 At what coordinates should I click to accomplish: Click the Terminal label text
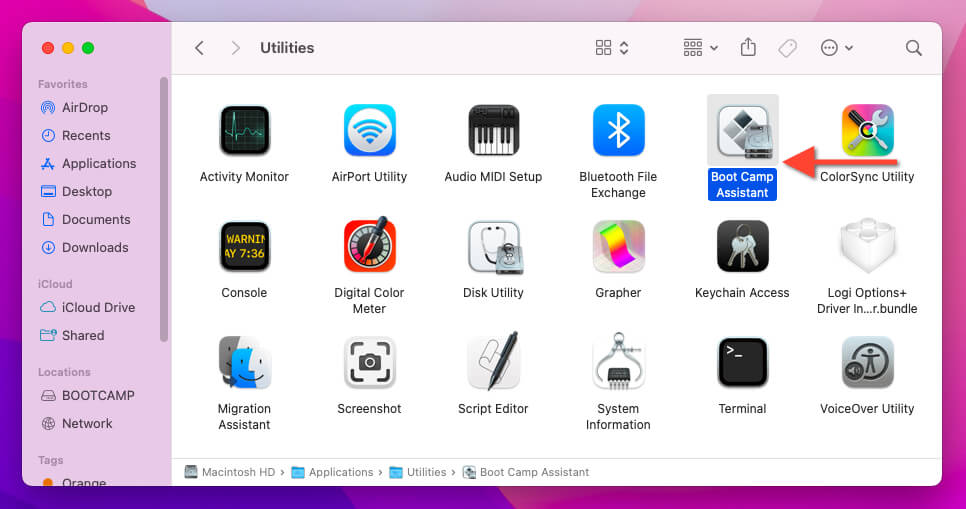point(742,409)
